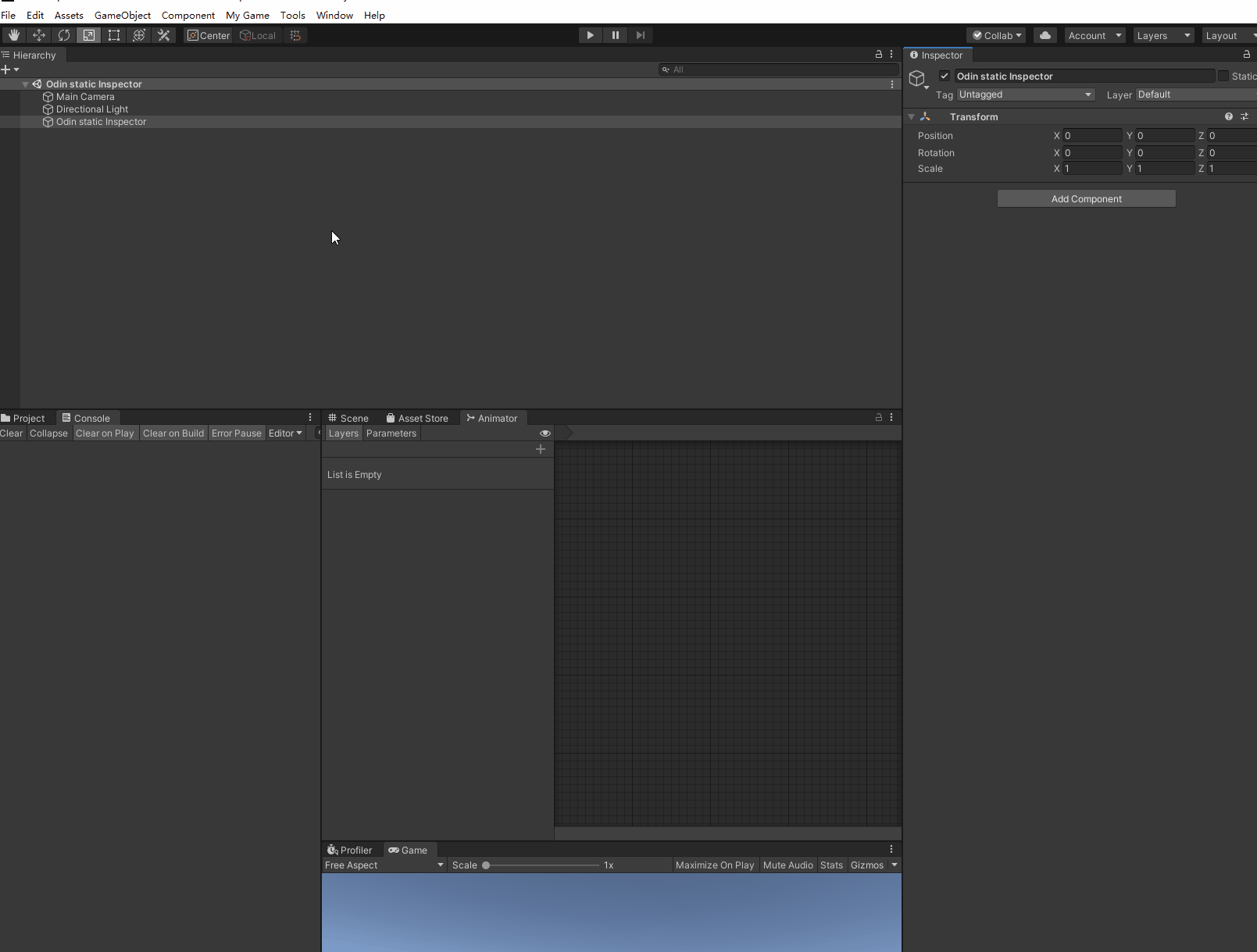Adjust the Game view Scale slider

486,865
